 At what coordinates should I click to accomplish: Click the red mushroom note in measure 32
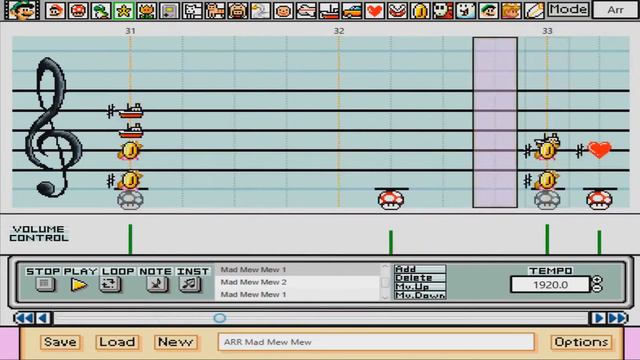point(391,200)
